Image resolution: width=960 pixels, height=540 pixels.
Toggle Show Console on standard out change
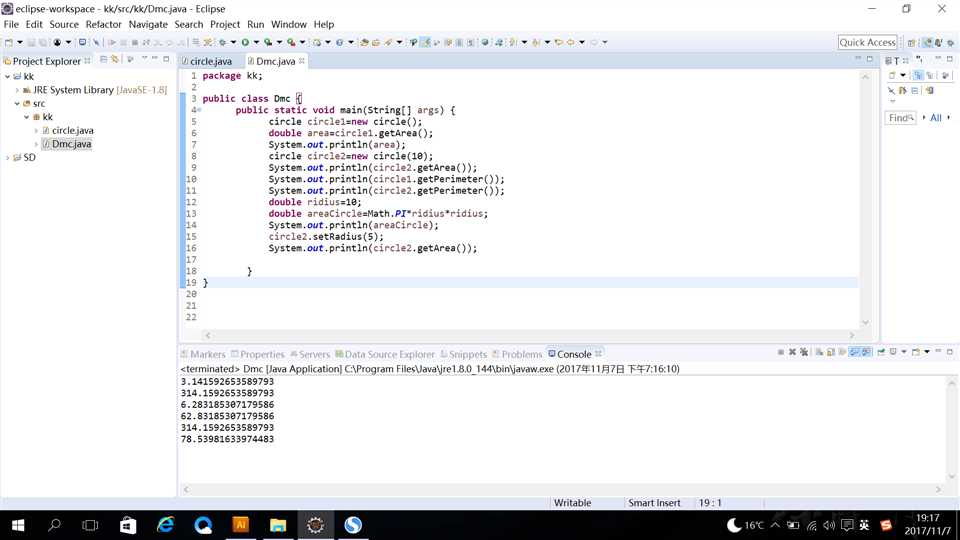click(855, 352)
